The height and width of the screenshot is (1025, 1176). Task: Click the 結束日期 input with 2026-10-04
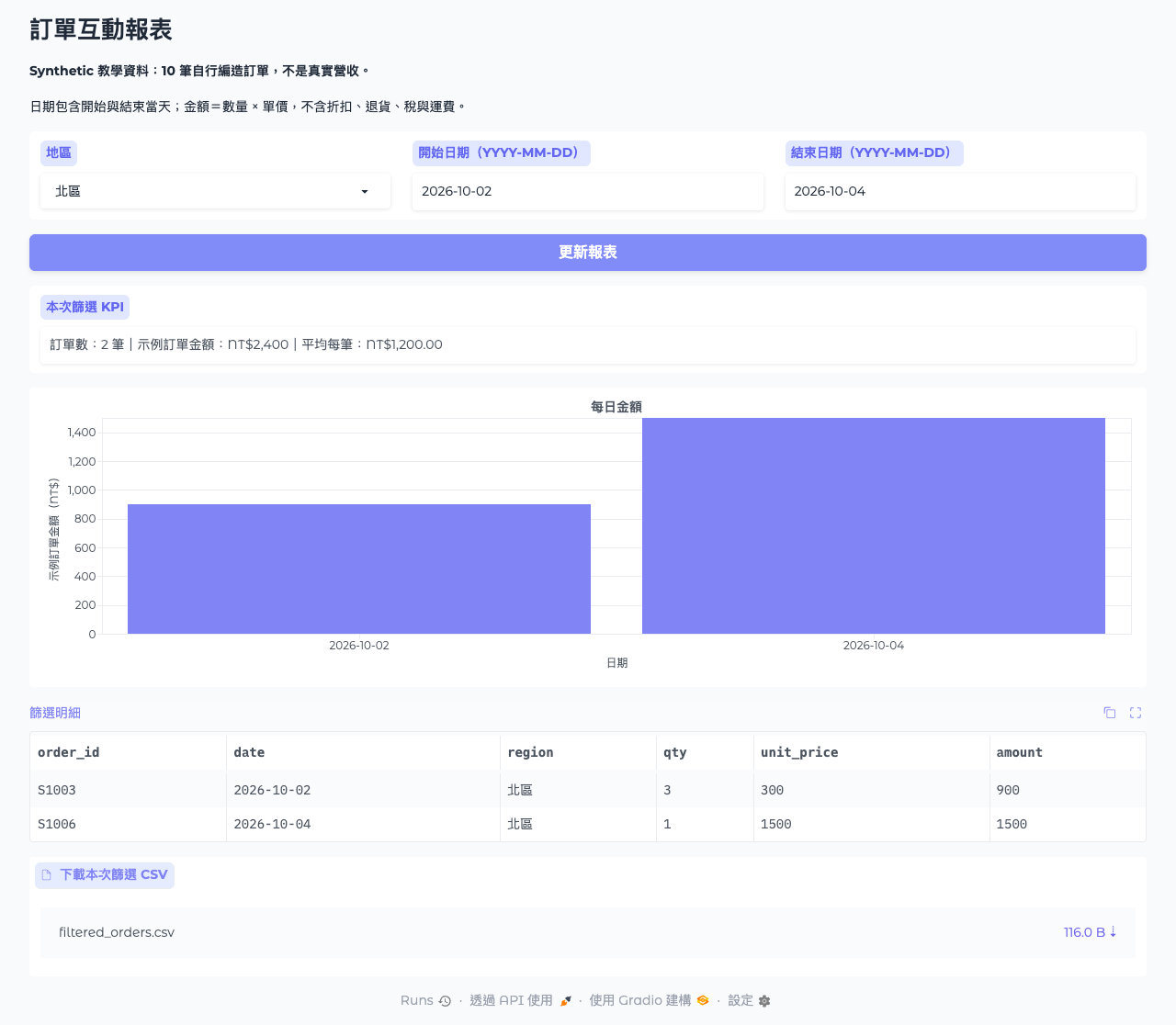960,191
